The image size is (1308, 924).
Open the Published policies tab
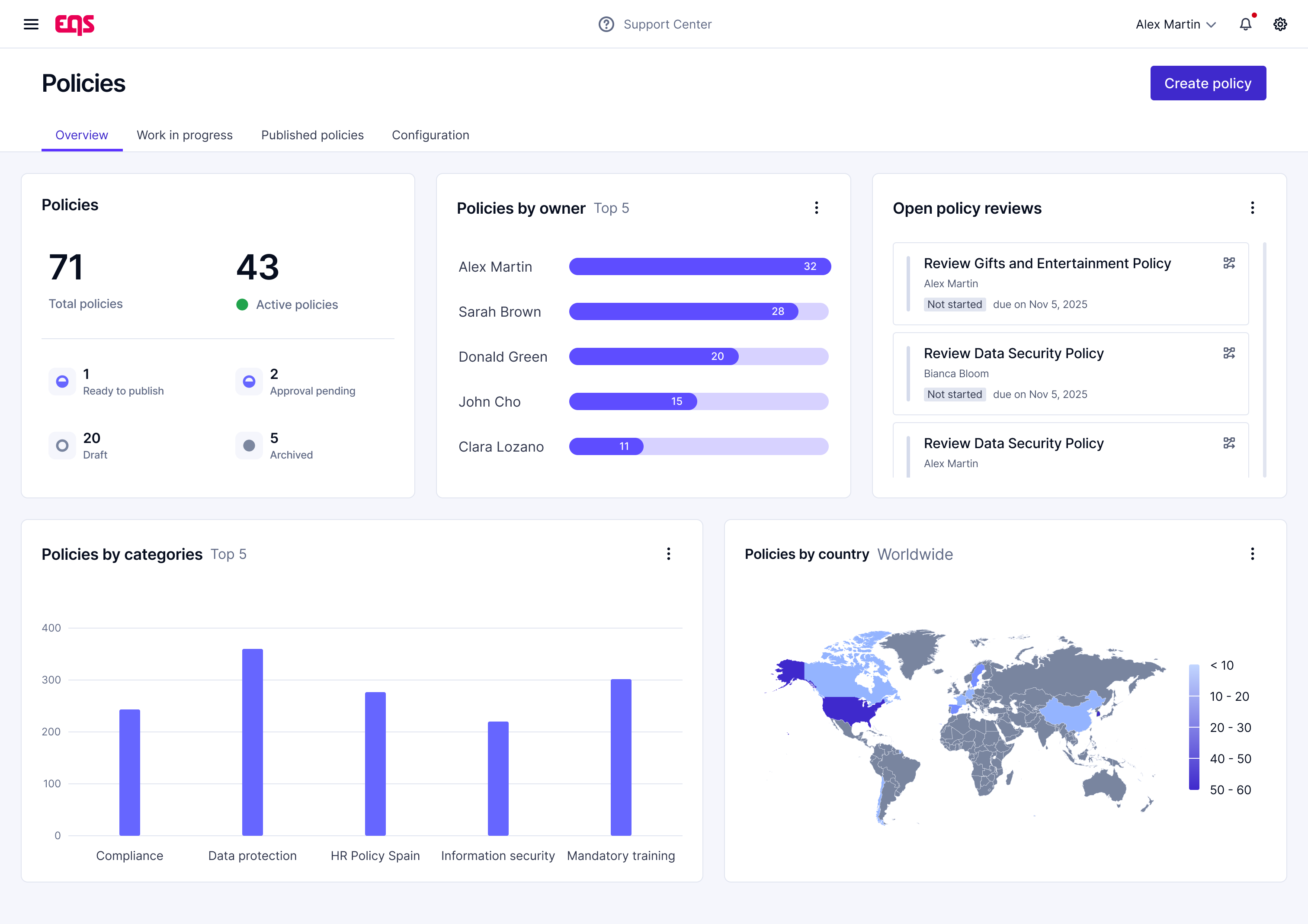click(x=312, y=135)
